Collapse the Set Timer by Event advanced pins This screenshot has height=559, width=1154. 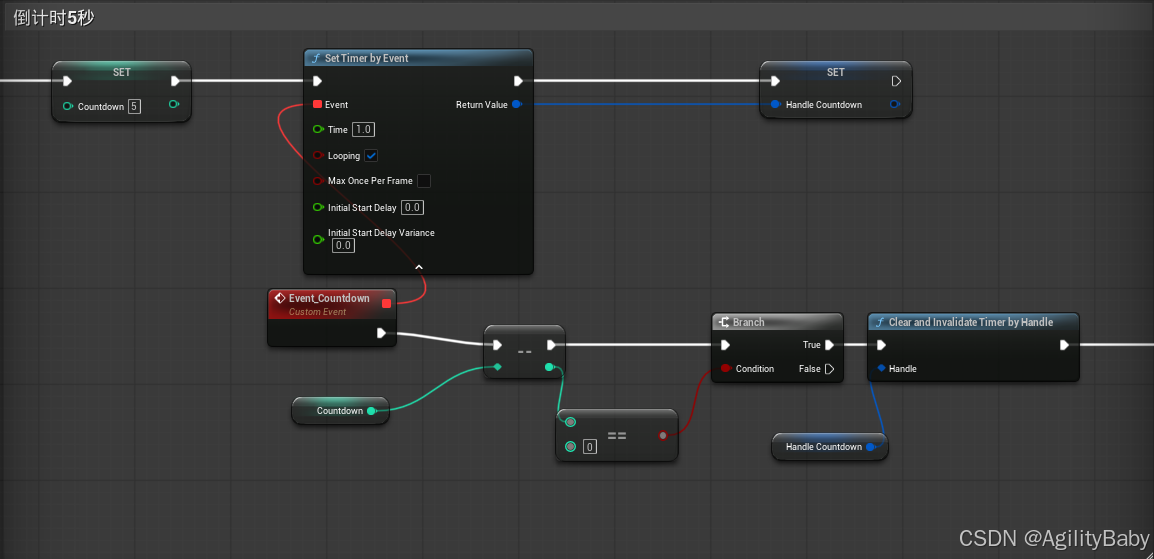pyautogui.click(x=419, y=266)
